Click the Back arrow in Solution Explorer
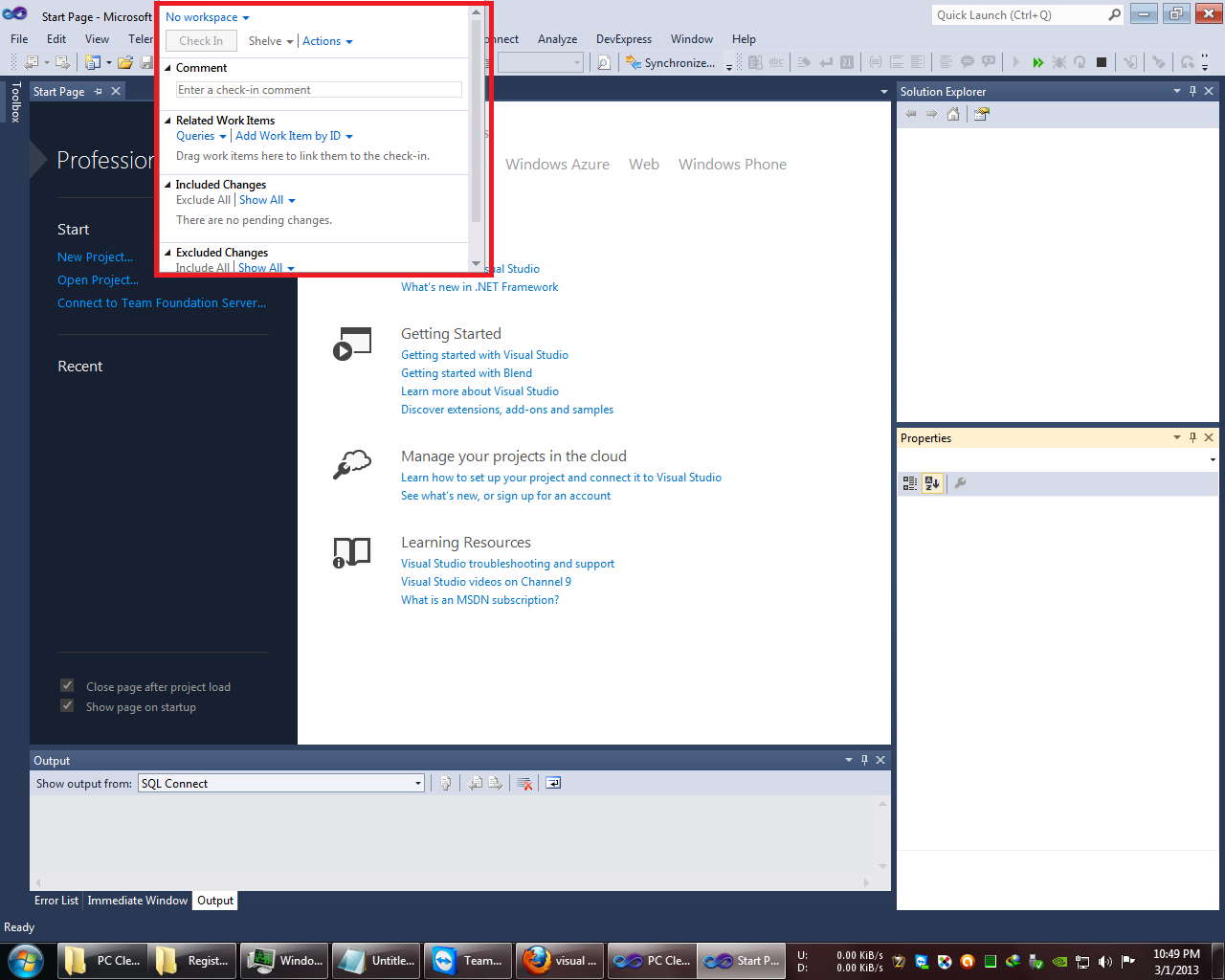The height and width of the screenshot is (980, 1225). pyautogui.click(x=911, y=114)
